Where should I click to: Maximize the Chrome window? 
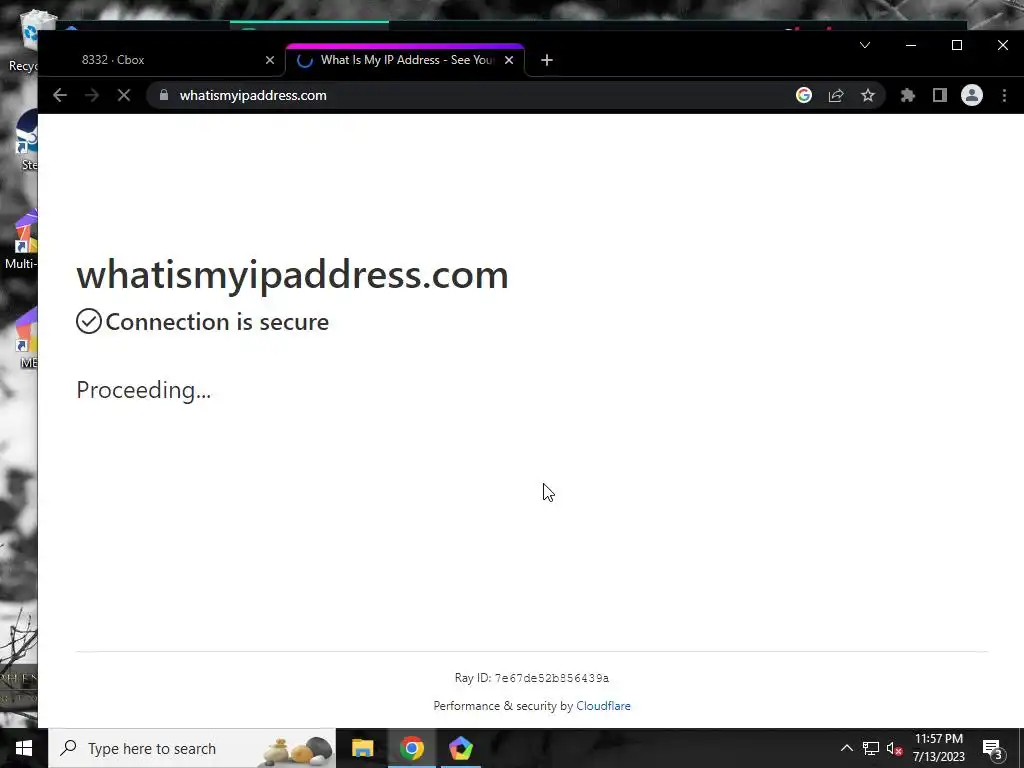(x=957, y=45)
